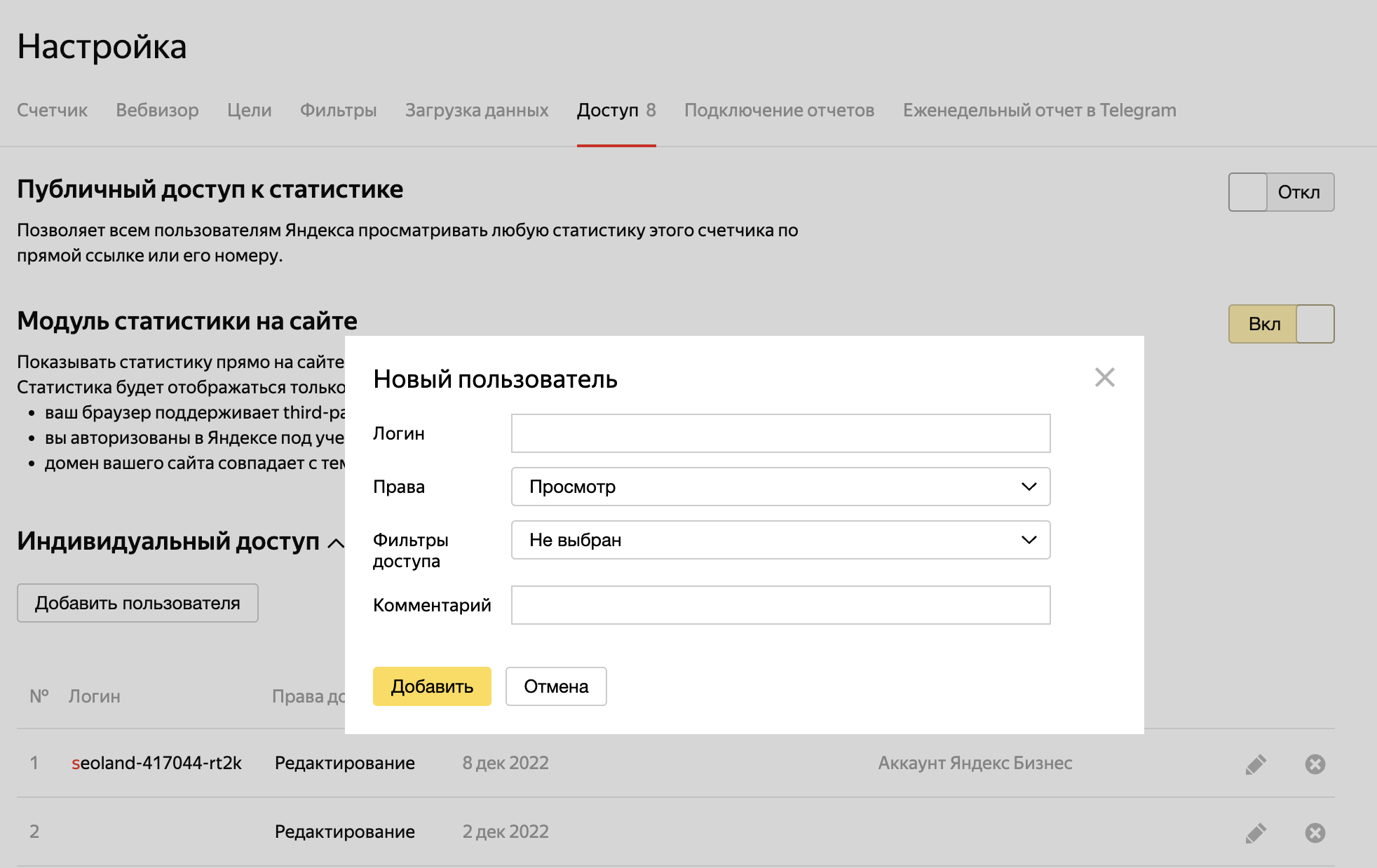Edit access for seoland-417044-rt2k user
This screenshot has height=868, width=1377.
(1256, 764)
